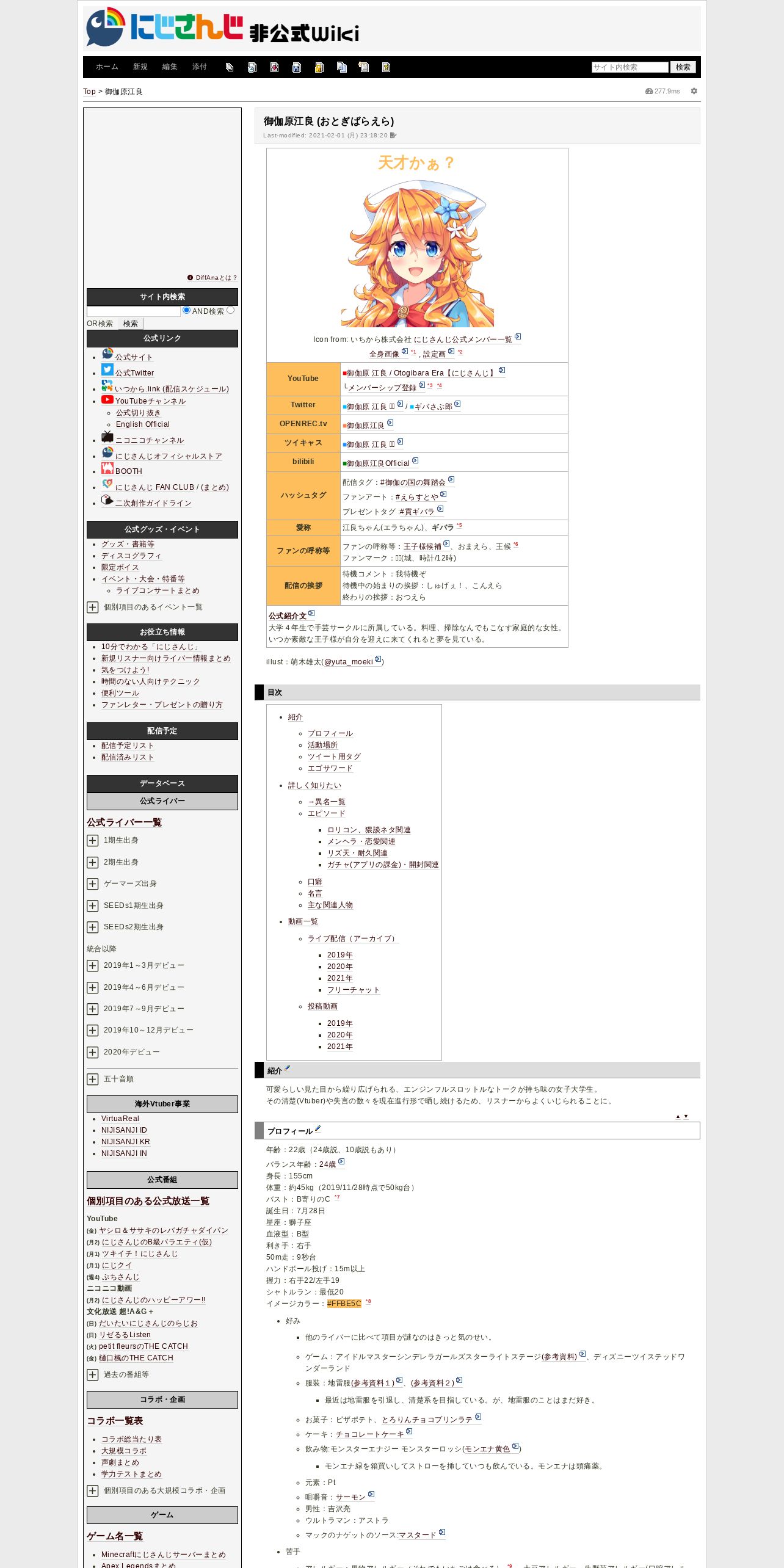Click the BOOTH icon in the sidebar

[107, 468]
